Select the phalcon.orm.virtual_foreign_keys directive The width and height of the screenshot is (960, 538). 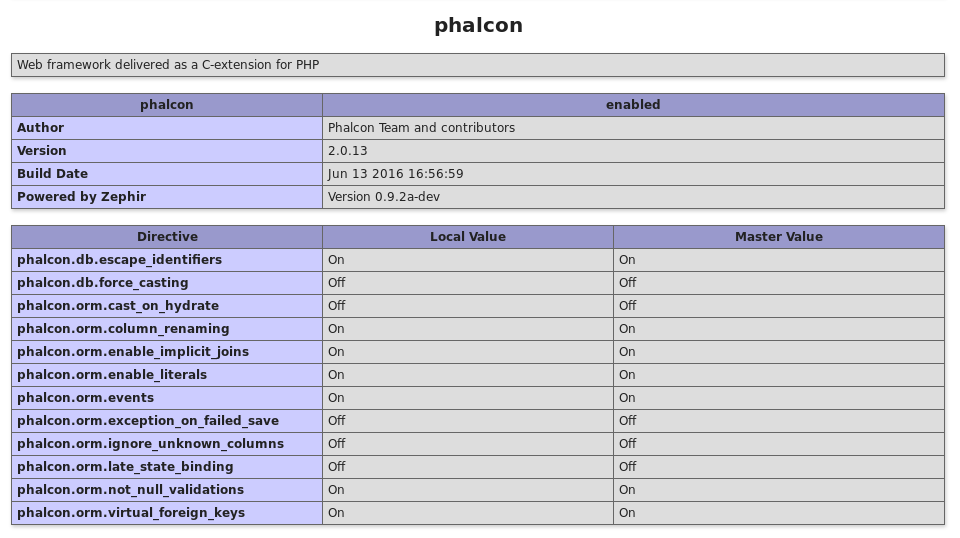[x=131, y=513]
